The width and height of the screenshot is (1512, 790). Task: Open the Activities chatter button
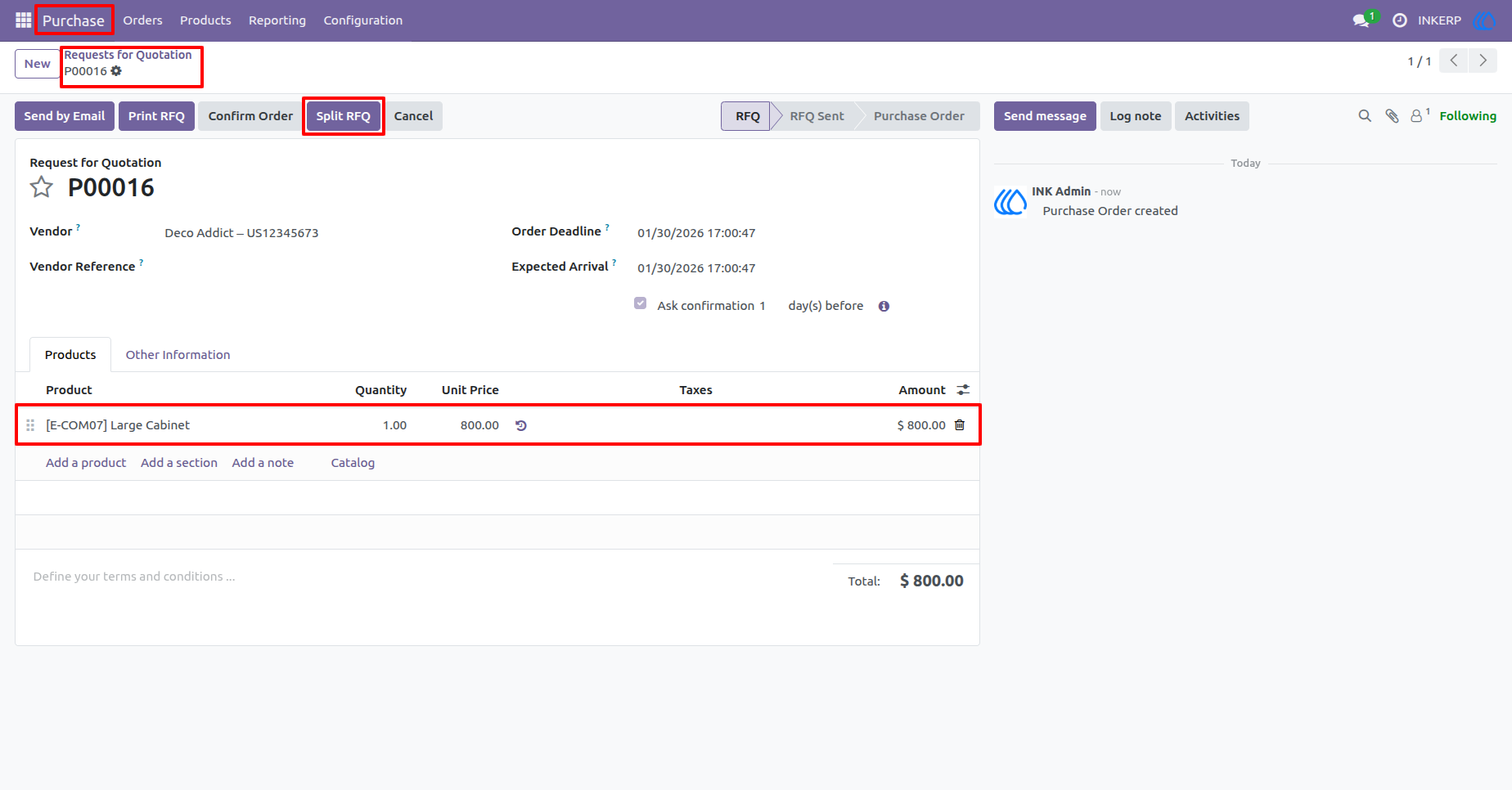pos(1212,116)
